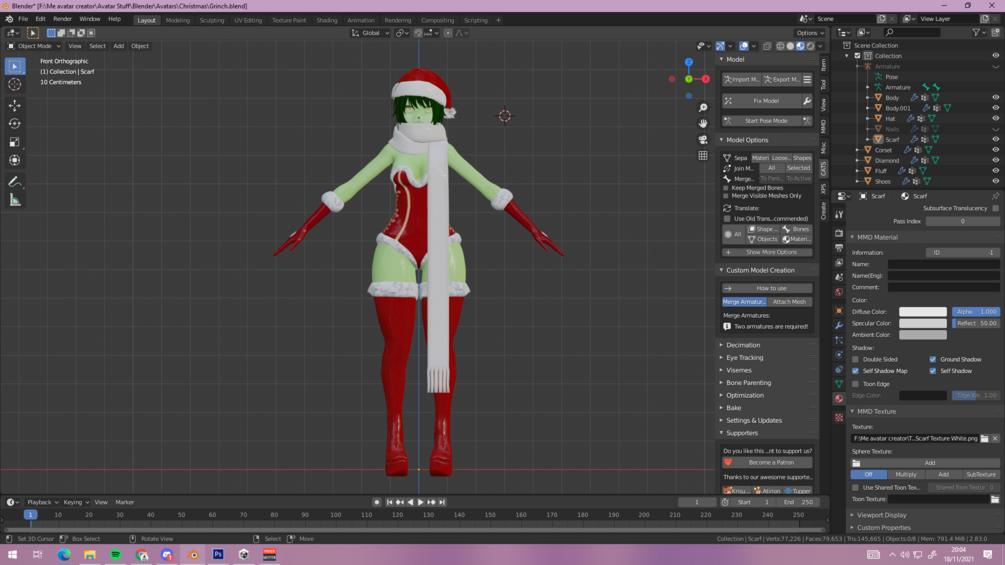
Task: Open Texture properties tab icon
Action: tap(839, 417)
